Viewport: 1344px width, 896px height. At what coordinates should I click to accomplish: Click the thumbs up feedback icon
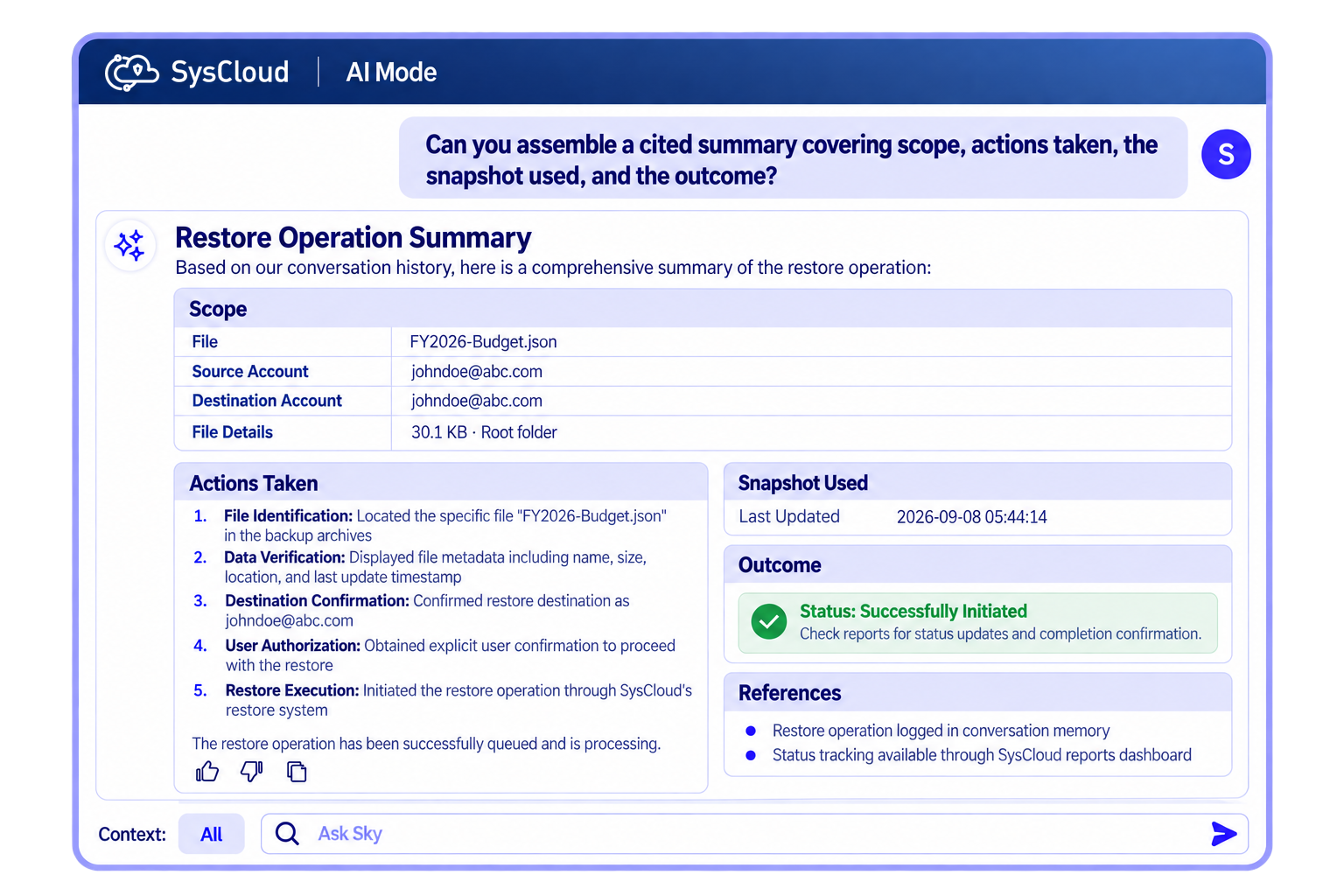pyautogui.click(x=207, y=771)
